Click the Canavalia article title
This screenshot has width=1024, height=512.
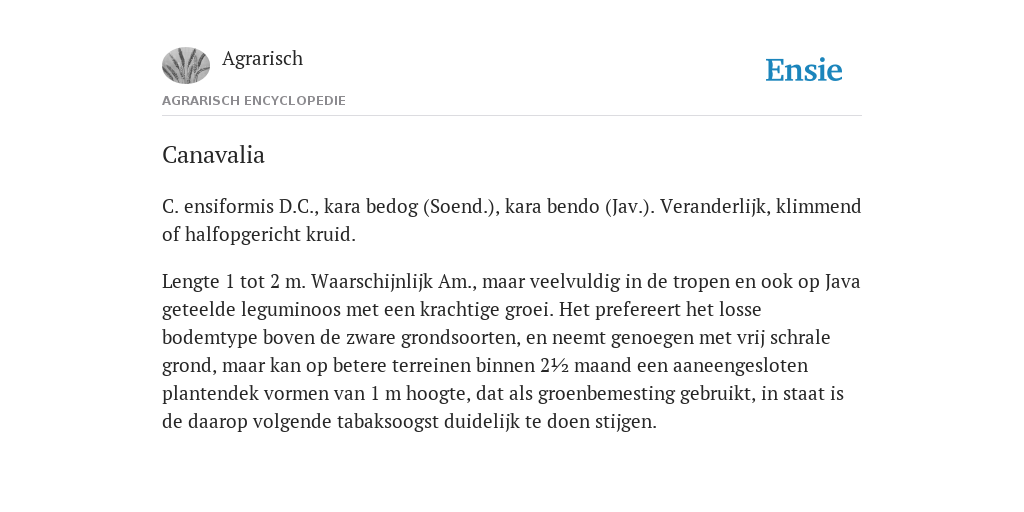(214, 155)
